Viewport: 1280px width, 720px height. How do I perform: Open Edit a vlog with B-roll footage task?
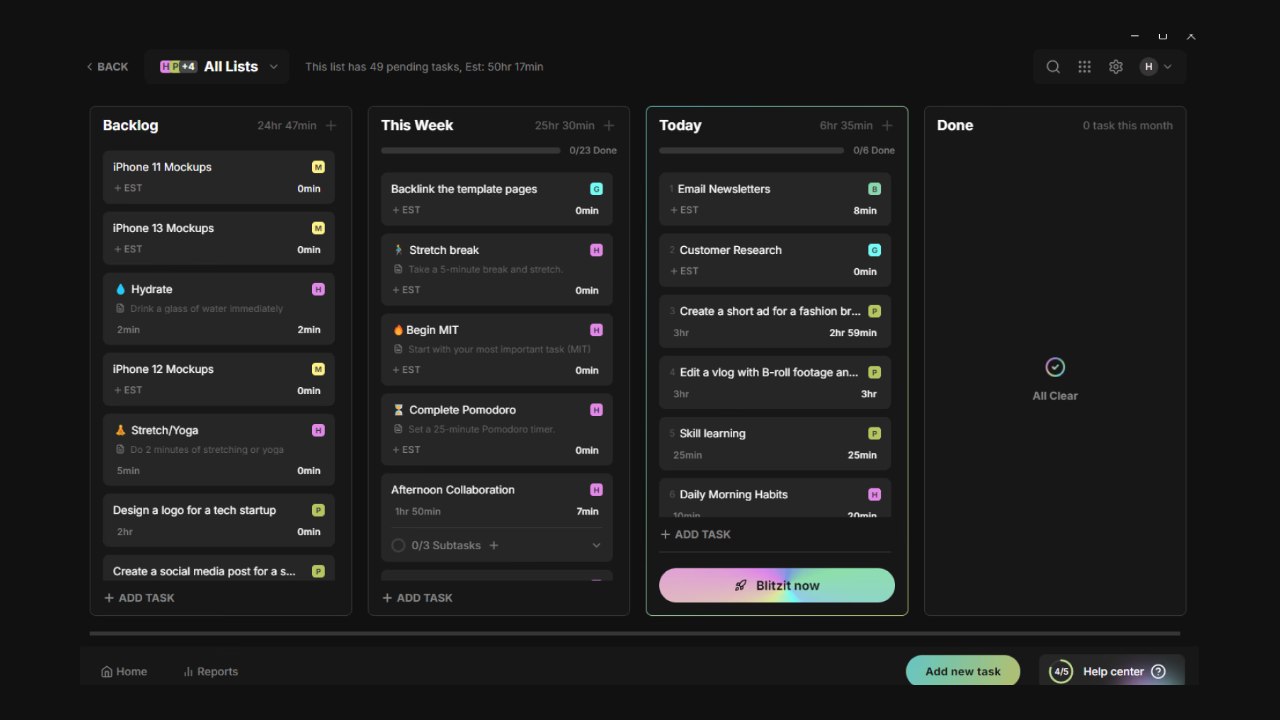[x=775, y=382]
